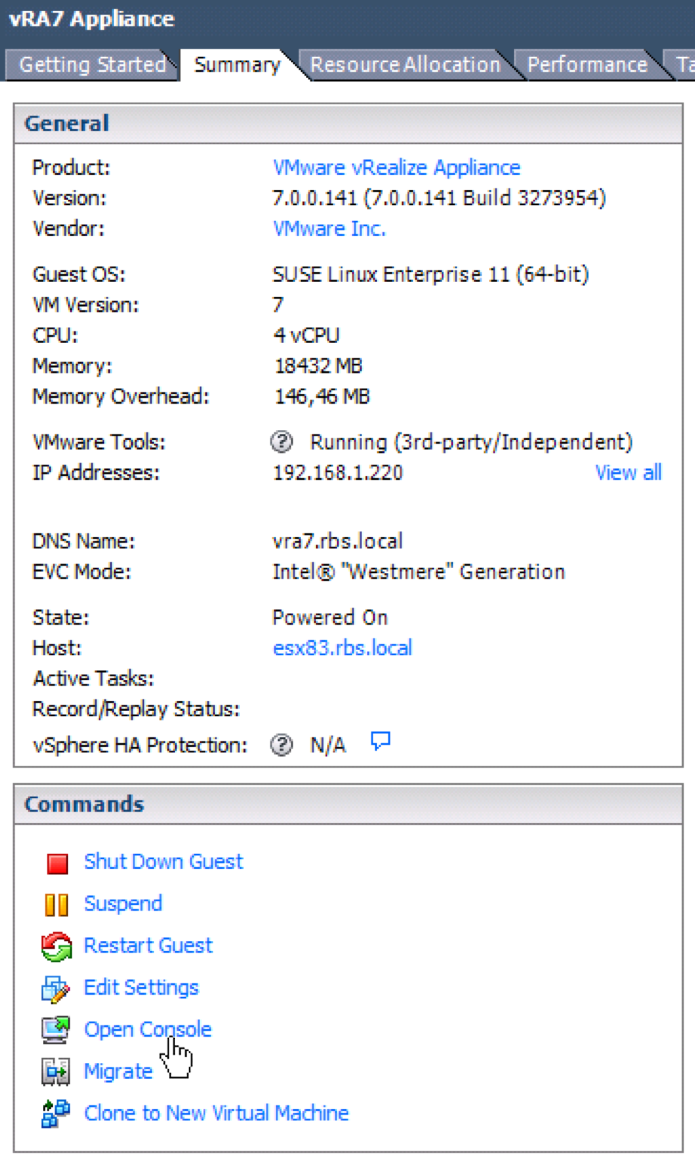This screenshot has width=695, height=1162.
Task: Click the memory value 18432 MB
Action: point(318,366)
